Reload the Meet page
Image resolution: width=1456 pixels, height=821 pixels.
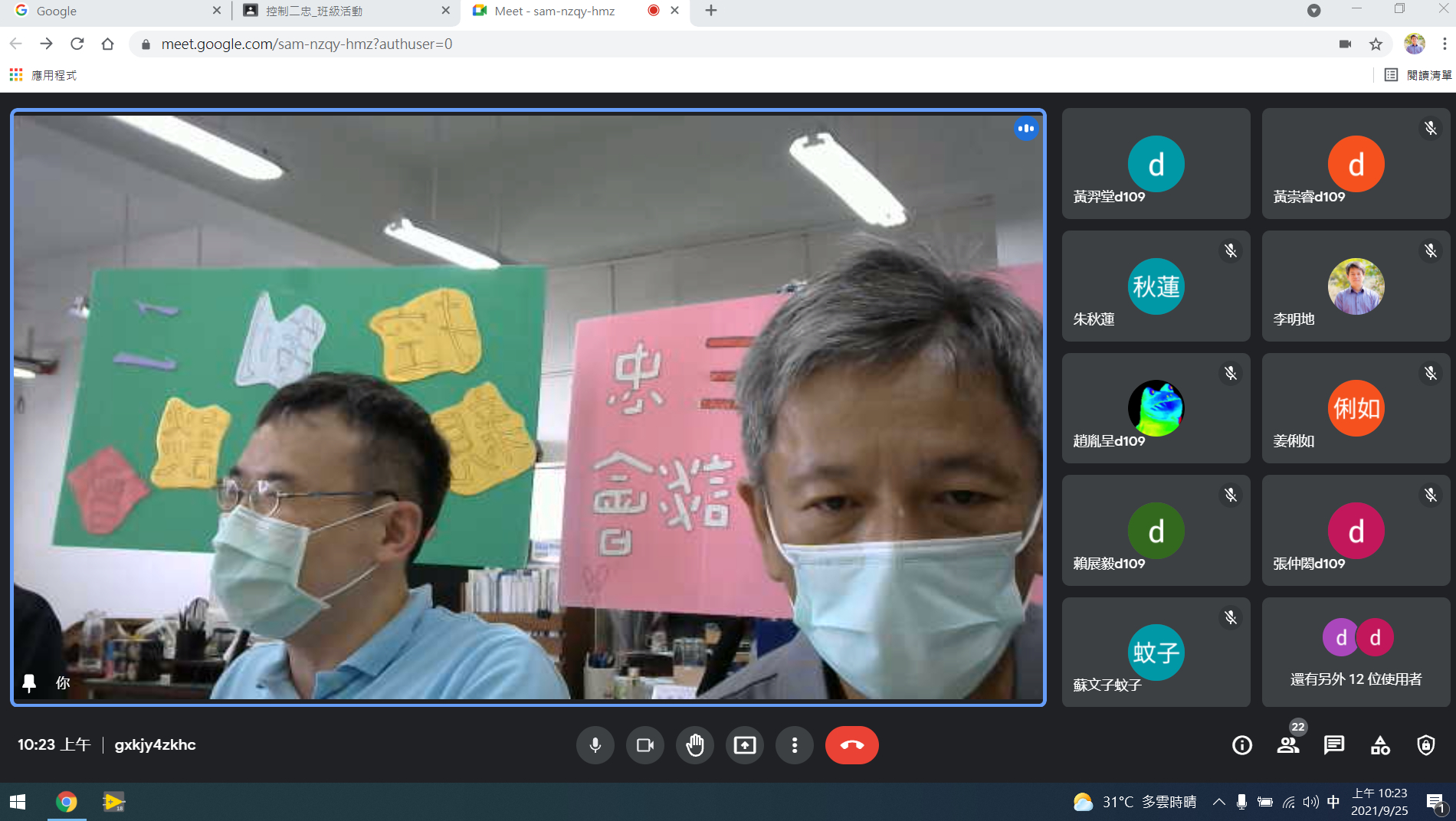click(x=77, y=44)
